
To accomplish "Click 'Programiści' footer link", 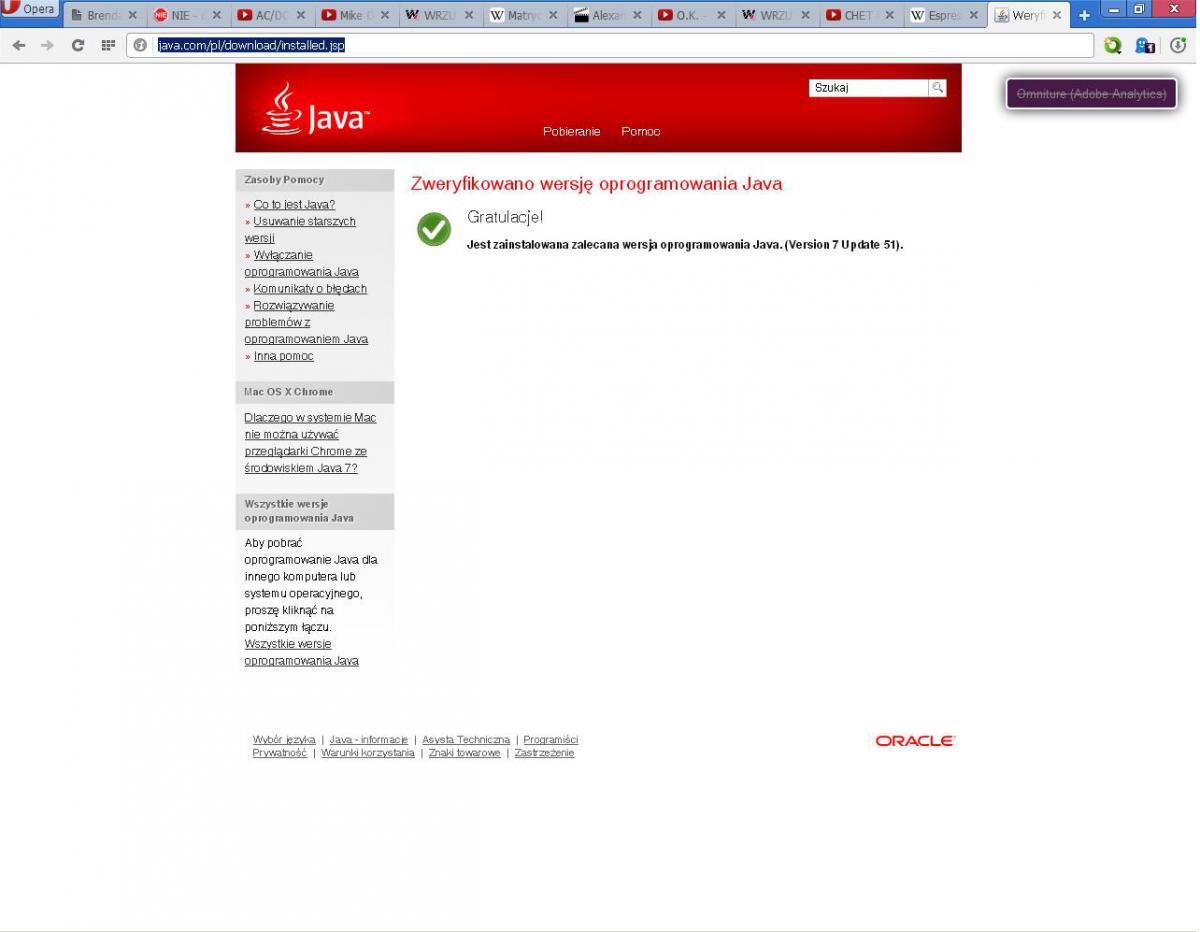I will [551, 740].
